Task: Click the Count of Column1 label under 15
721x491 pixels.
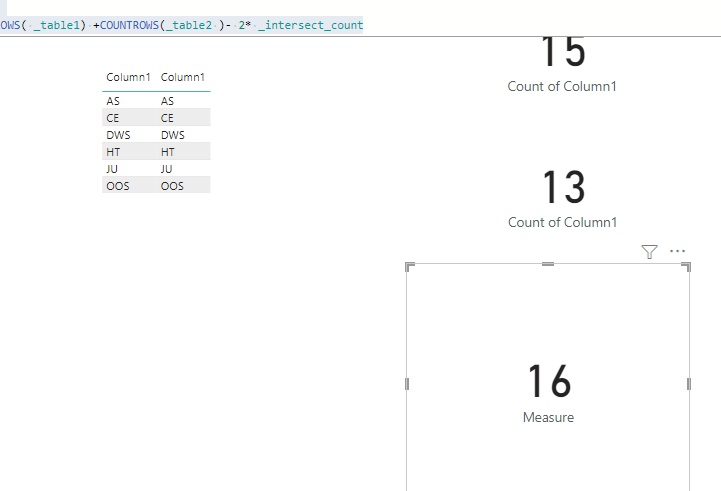Action: coord(562,86)
